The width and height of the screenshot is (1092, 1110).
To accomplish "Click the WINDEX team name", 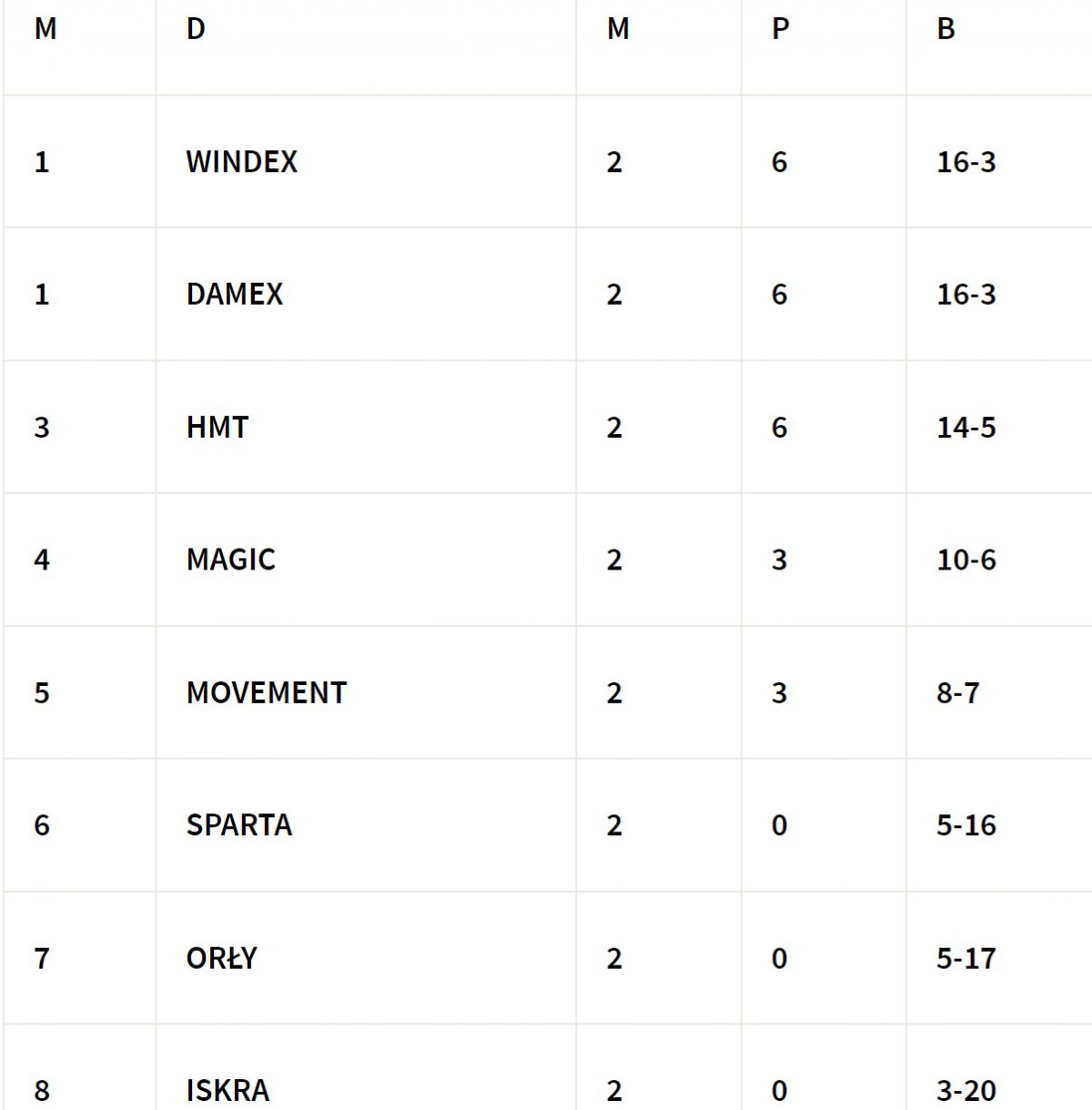I will click(241, 162).
